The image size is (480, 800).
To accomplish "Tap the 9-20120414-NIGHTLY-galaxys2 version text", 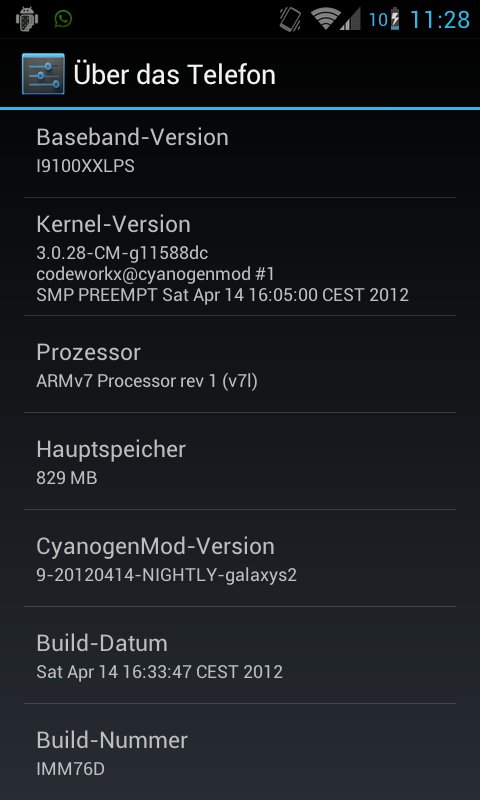I will (166, 575).
